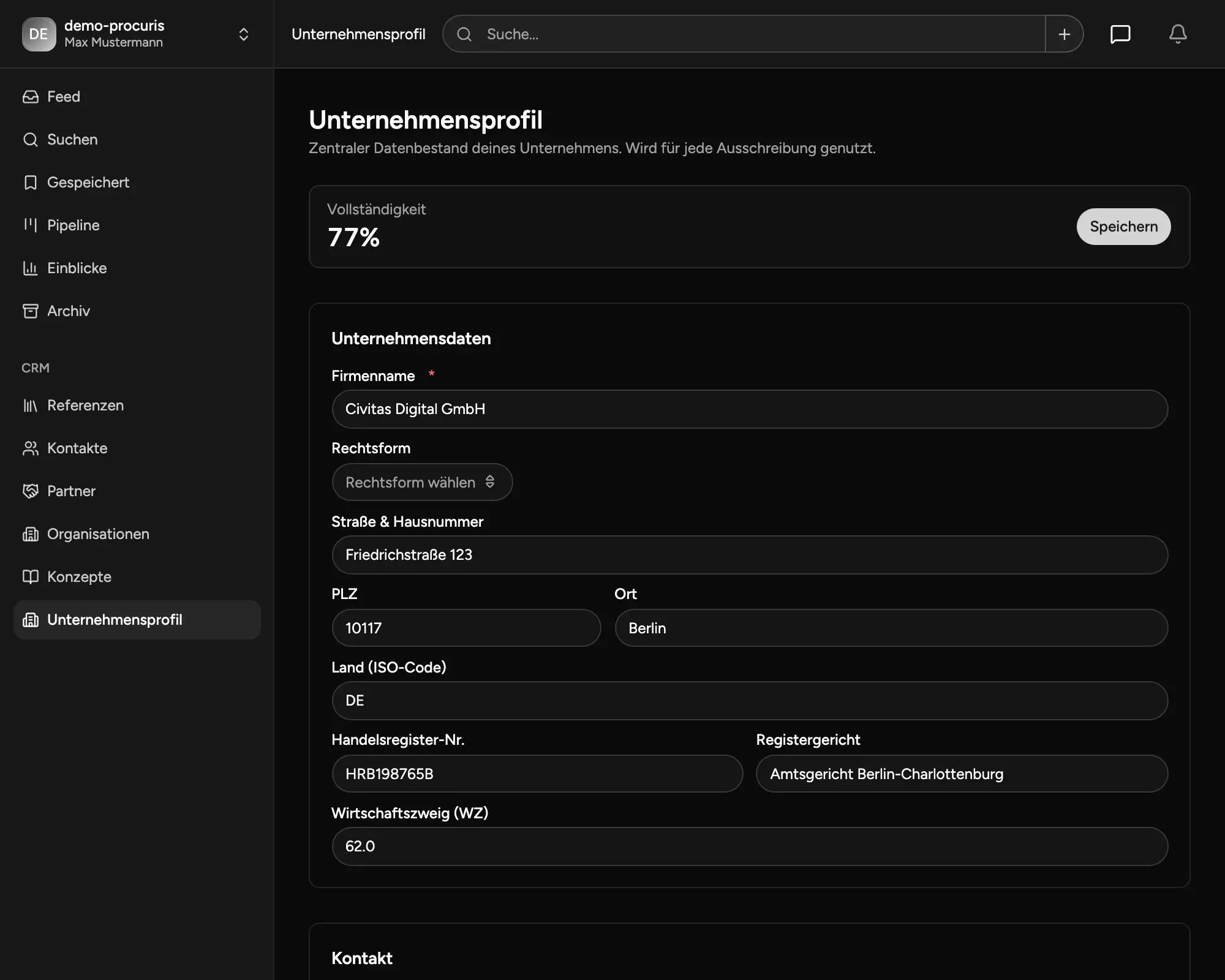Click the Registergericht input field
This screenshot has width=1225, height=980.
tap(962, 774)
